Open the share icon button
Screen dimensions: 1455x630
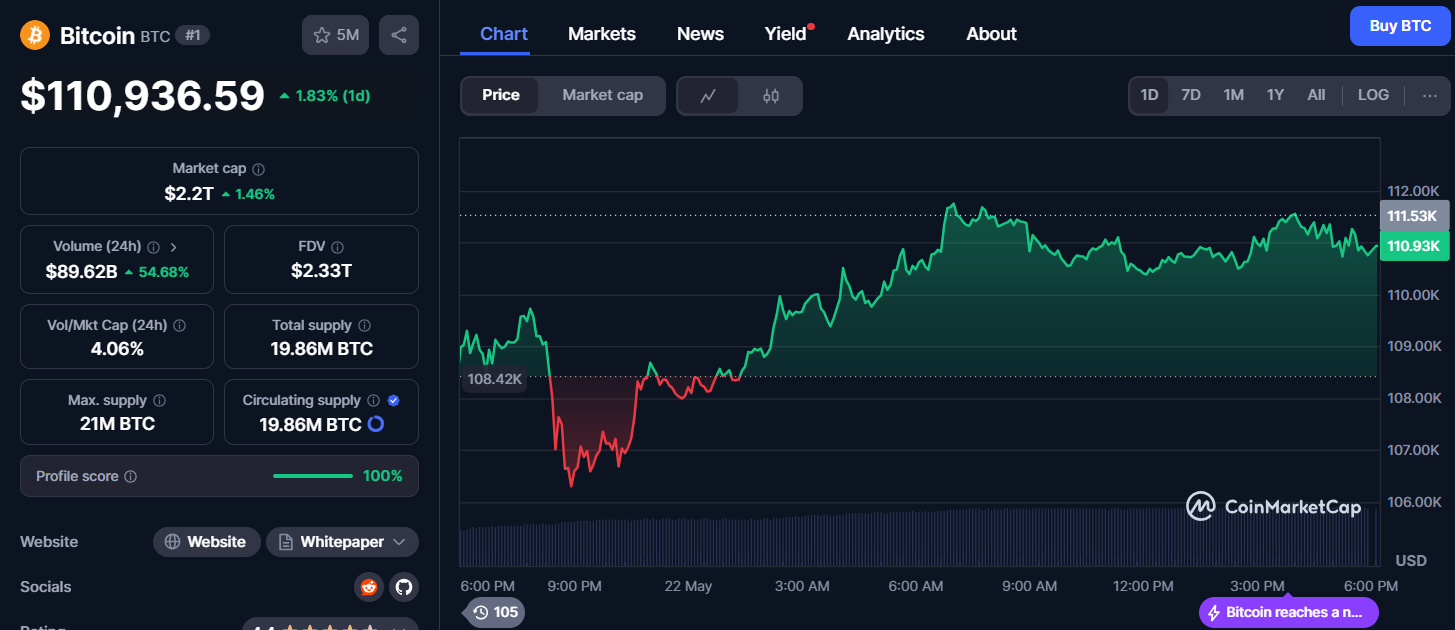(399, 35)
